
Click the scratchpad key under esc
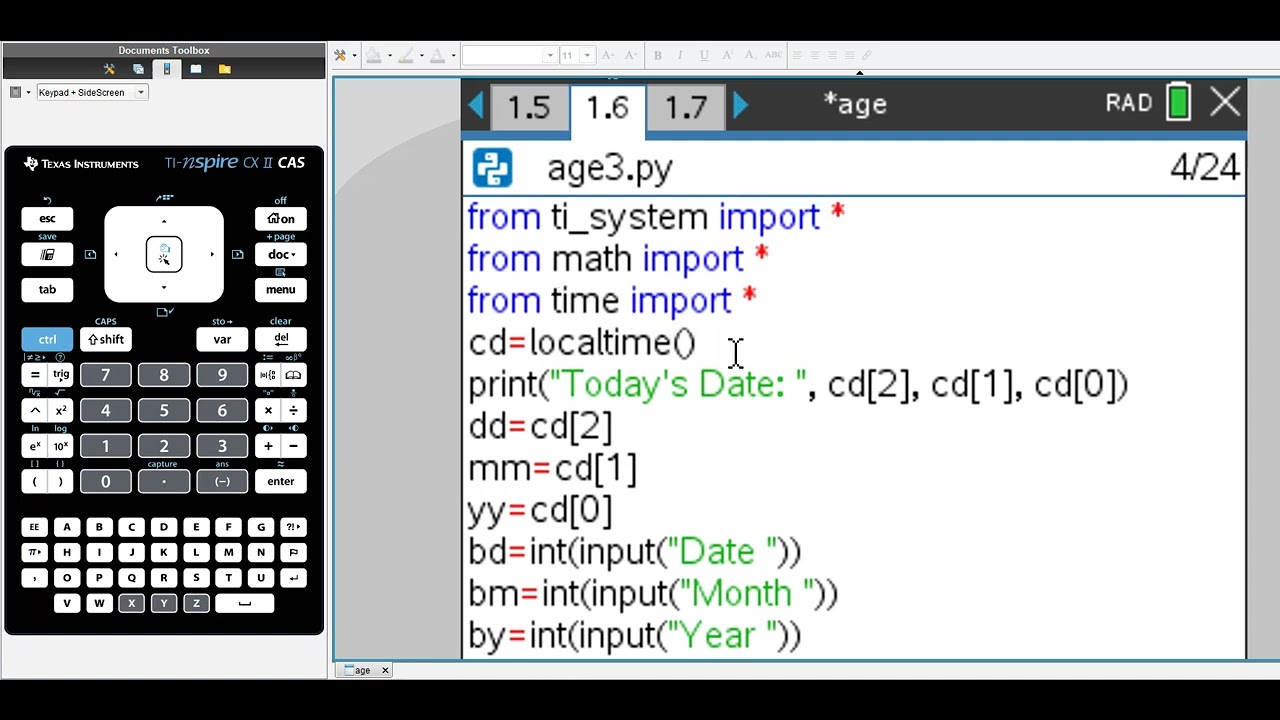click(47, 254)
